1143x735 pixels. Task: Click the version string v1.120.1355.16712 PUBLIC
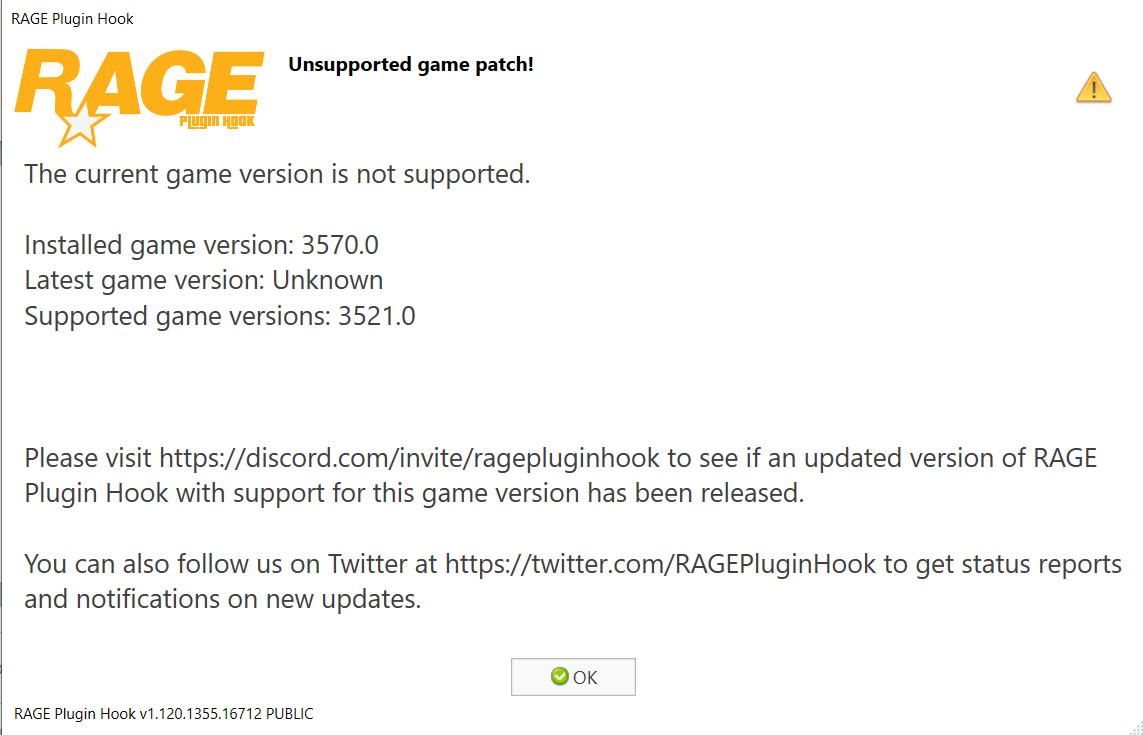point(227,714)
